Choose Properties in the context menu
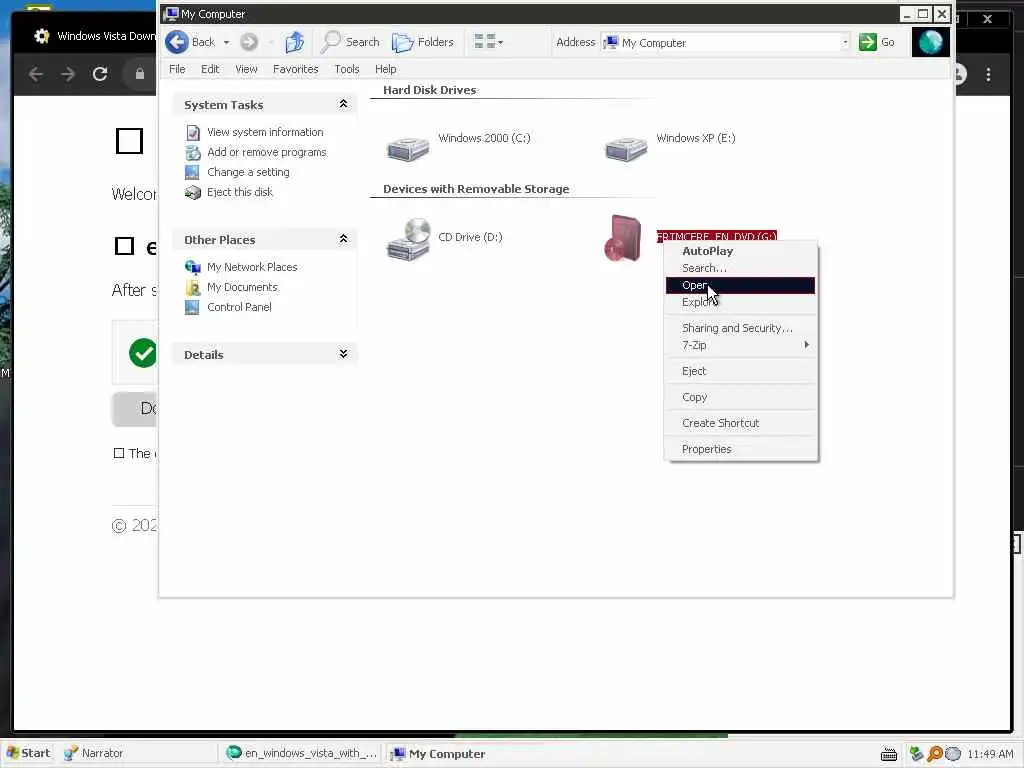1024x768 pixels. point(741,449)
